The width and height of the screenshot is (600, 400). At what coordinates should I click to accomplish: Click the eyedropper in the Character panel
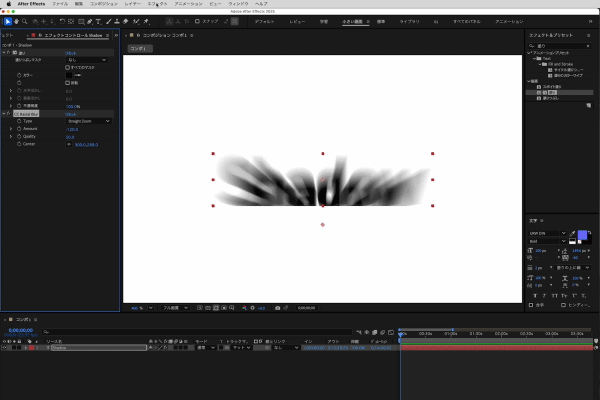572,233
